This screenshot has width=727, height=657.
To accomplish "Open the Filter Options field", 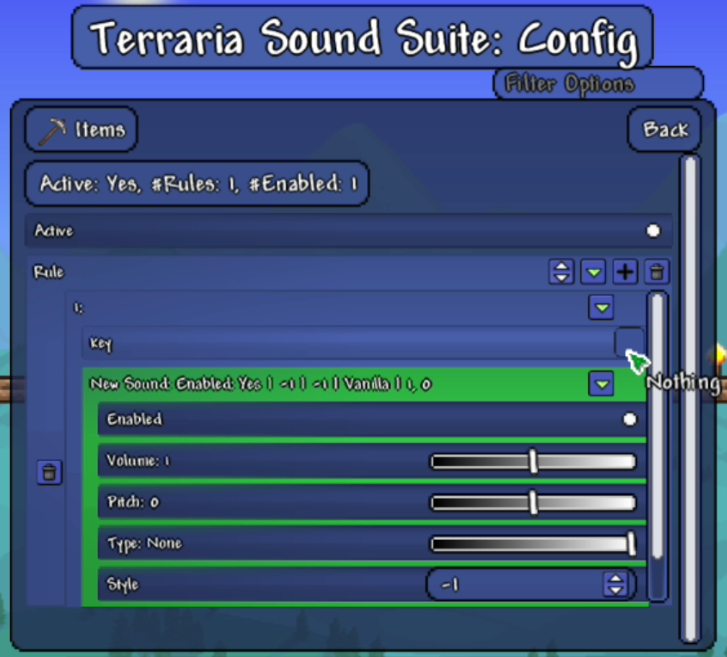I will pos(598,83).
